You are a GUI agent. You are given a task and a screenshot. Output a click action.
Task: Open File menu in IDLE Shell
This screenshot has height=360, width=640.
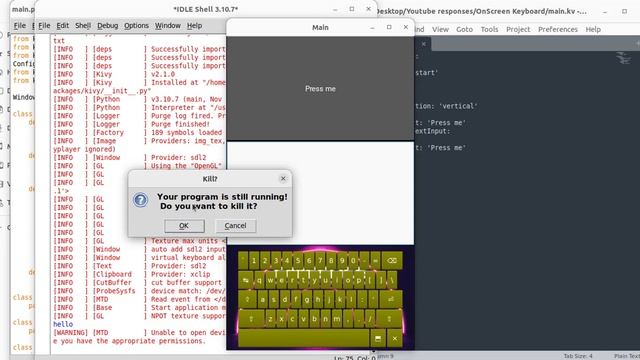[x=44, y=26]
